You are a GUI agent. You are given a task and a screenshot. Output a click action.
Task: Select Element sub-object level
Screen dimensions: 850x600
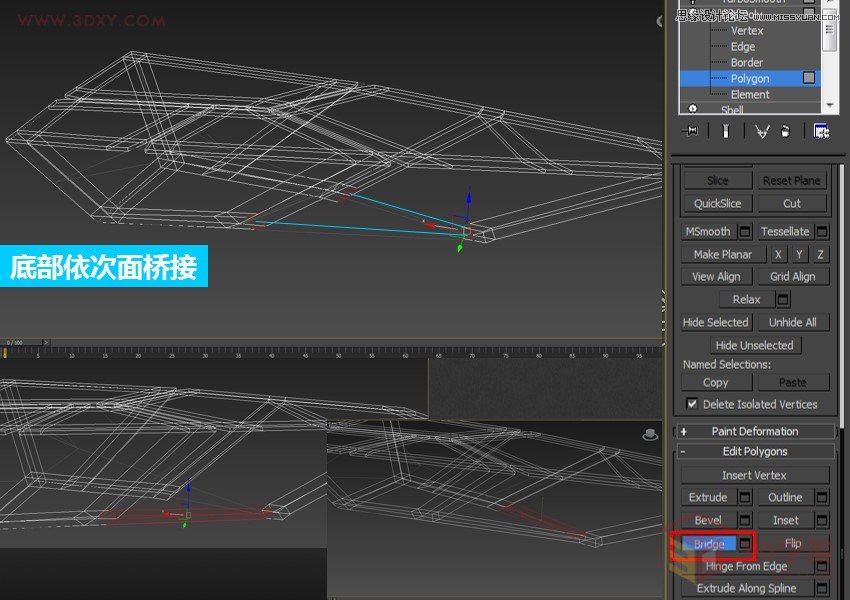click(x=750, y=94)
